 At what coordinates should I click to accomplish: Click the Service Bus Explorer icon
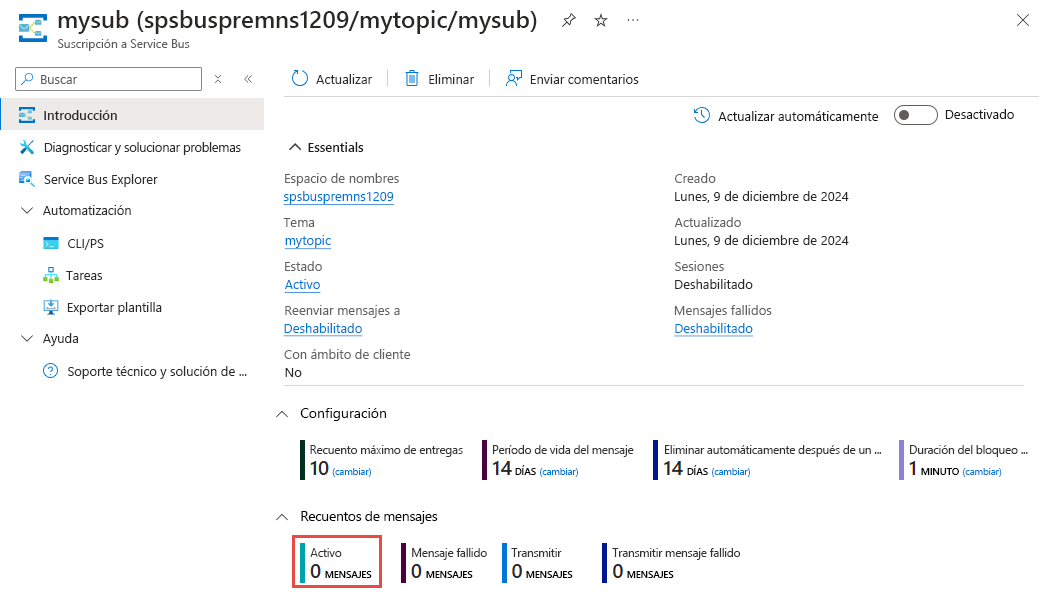tap(27, 179)
